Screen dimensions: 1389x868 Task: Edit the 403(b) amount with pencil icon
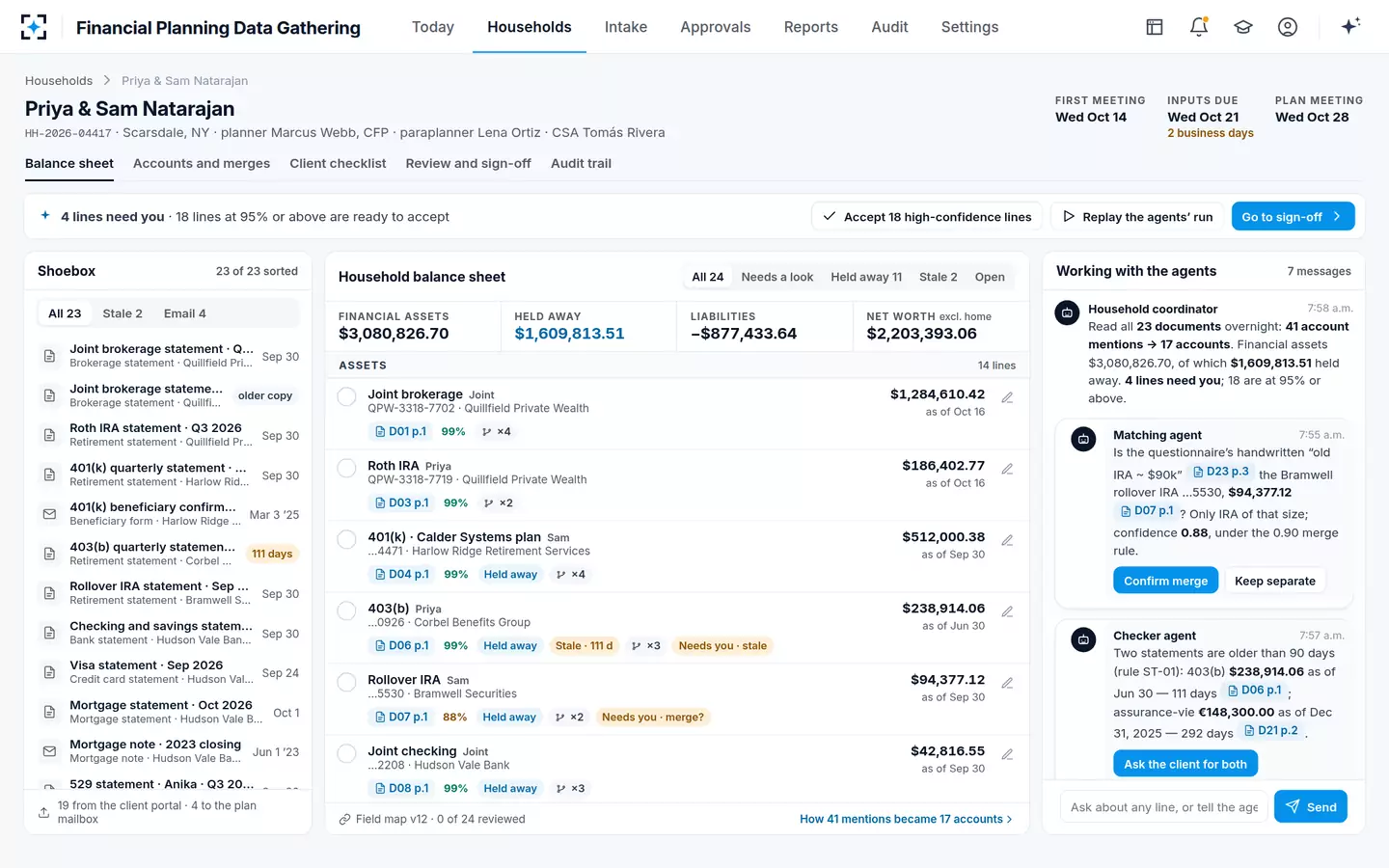click(x=1007, y=611)
